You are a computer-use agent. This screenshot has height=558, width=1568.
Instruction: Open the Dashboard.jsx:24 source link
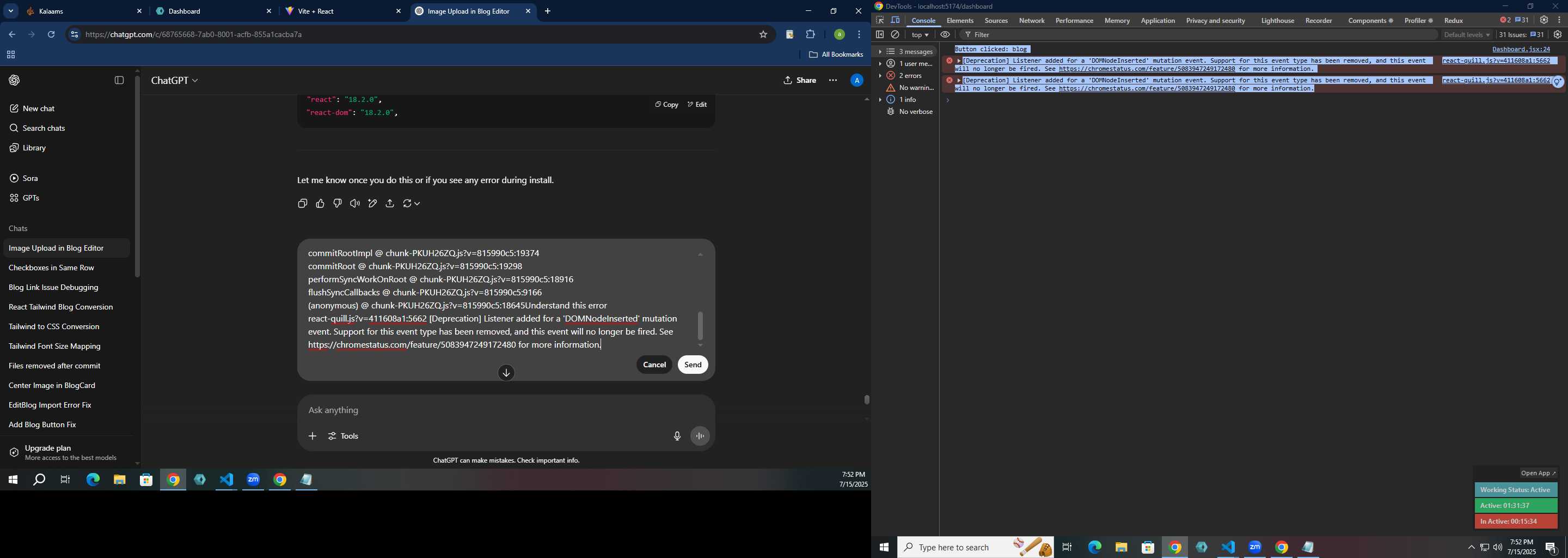coord(1521,50)
